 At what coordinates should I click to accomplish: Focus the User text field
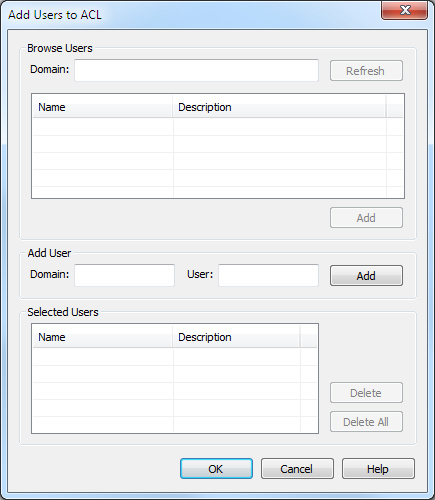pos(268,275)
